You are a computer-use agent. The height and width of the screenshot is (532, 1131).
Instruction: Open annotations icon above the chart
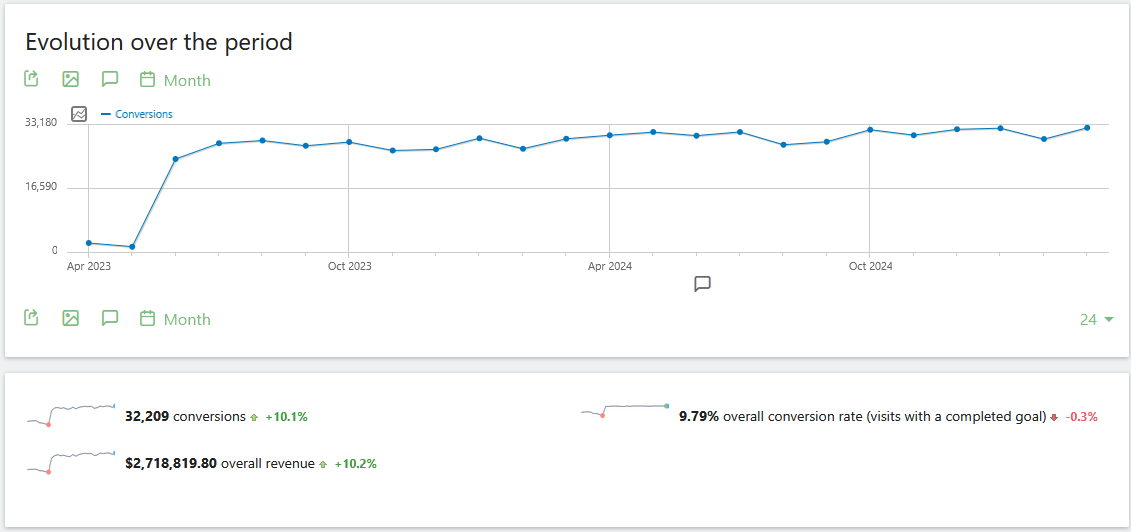pyautogui.click(x=110, y=79)
